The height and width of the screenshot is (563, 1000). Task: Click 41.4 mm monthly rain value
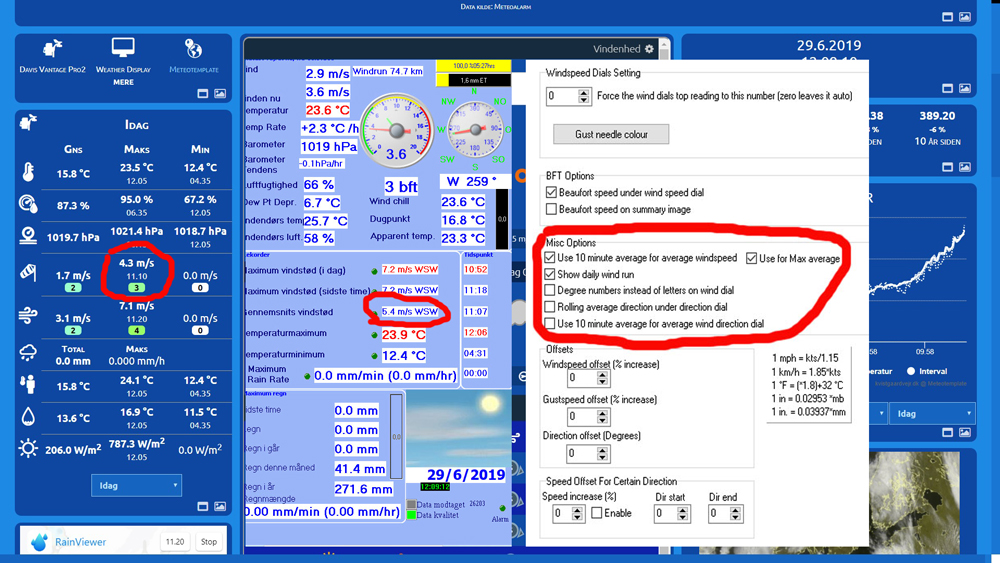point(360,469)
